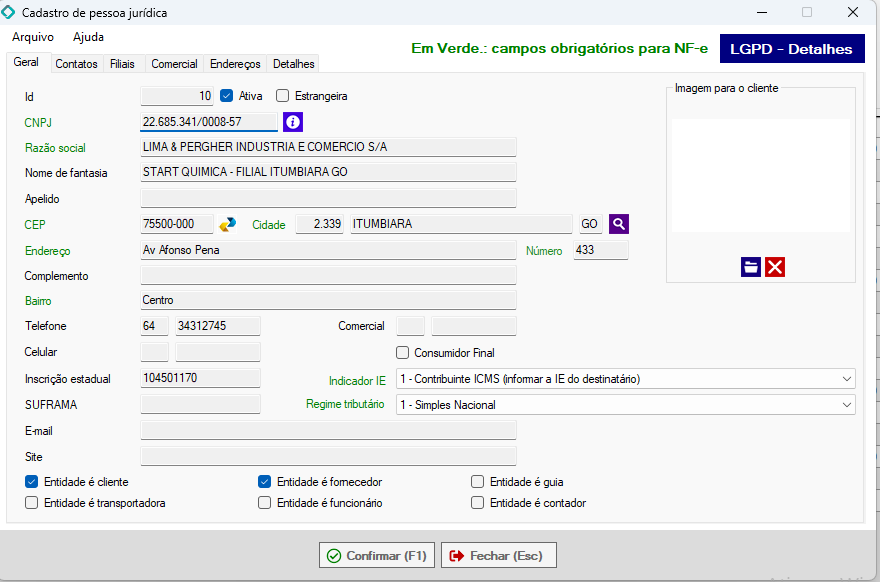The width and height of the screenshot is (880, 582).
Task: Click the CEP lookup arrows icon
Action: (x=228, y=224)
